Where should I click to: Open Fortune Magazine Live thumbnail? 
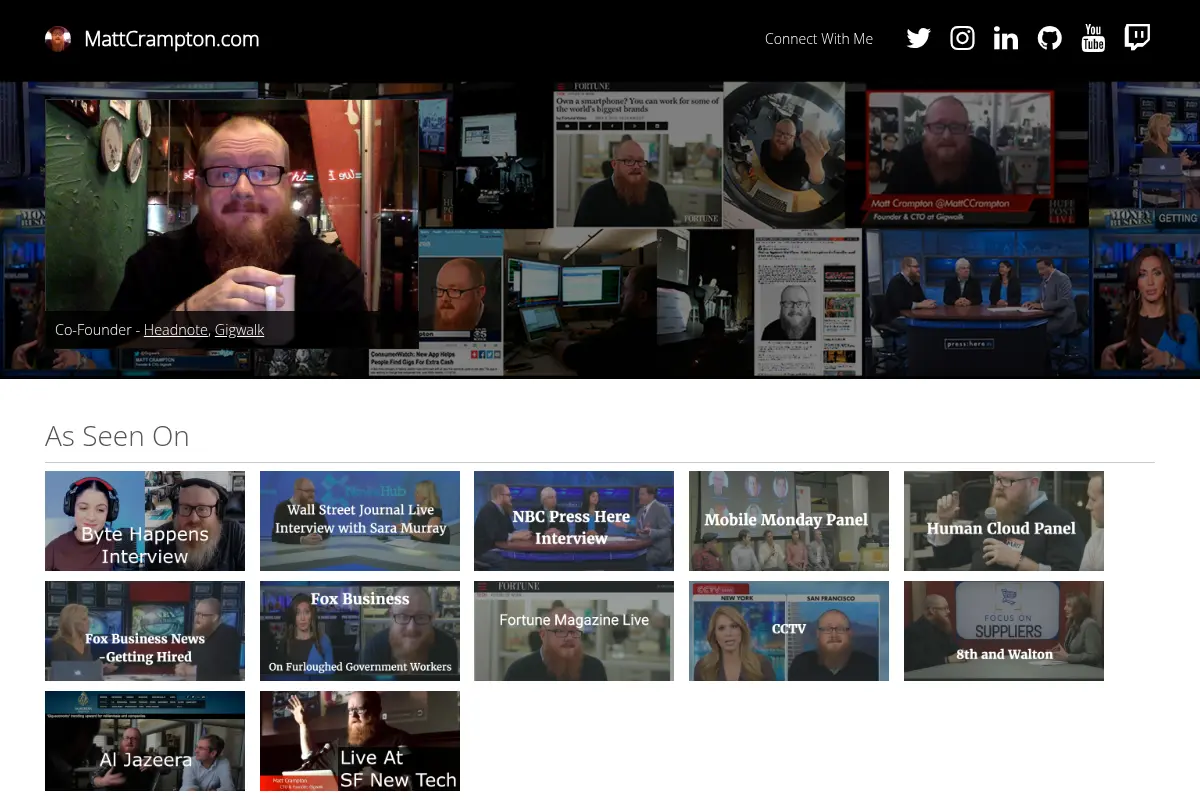tap(574, 631)
